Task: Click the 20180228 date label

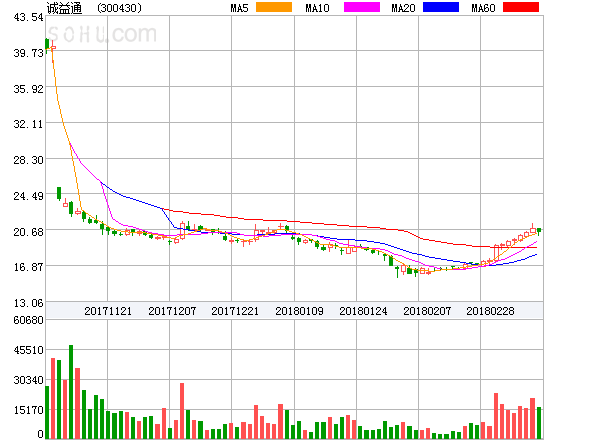Action: [490, 311]
